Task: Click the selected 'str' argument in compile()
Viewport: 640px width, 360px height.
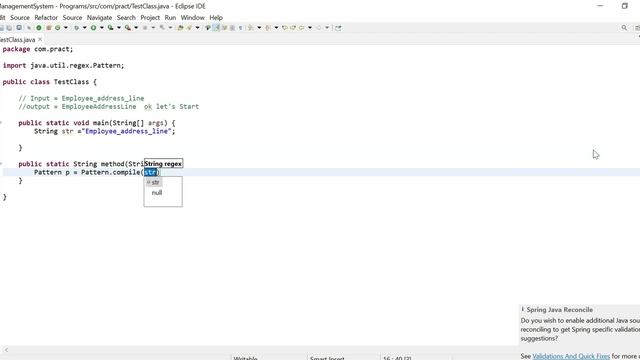Action: (150, 172)
